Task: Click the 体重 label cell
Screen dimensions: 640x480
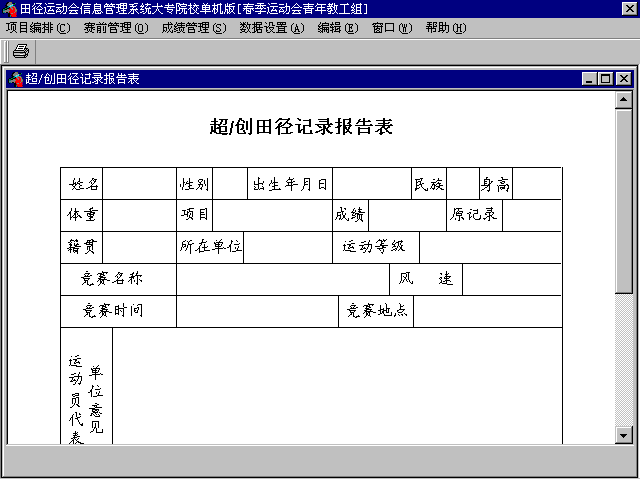Action: coord(82,216)
